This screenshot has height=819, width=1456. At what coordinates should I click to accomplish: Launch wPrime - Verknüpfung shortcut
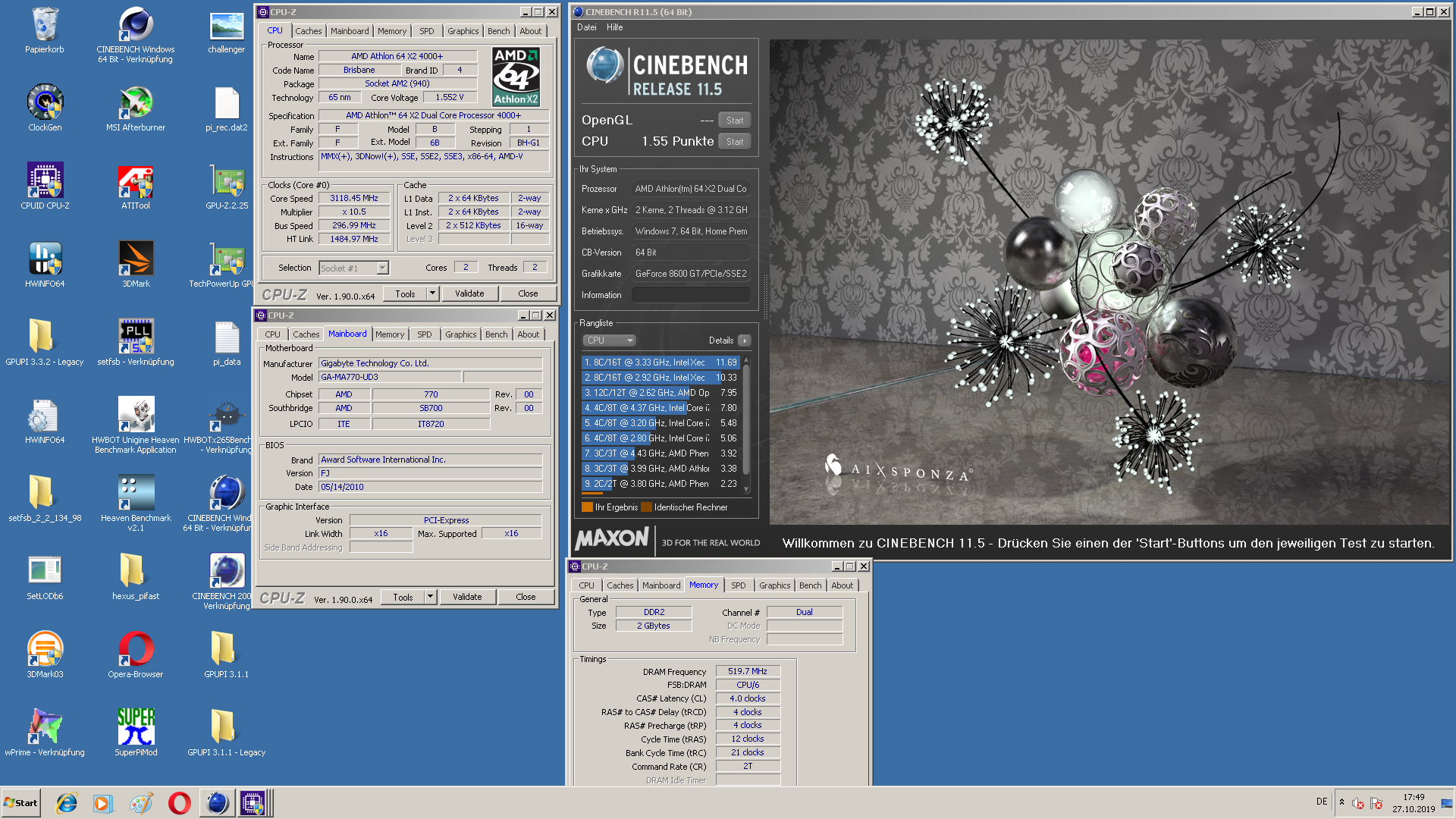point(45,733)
